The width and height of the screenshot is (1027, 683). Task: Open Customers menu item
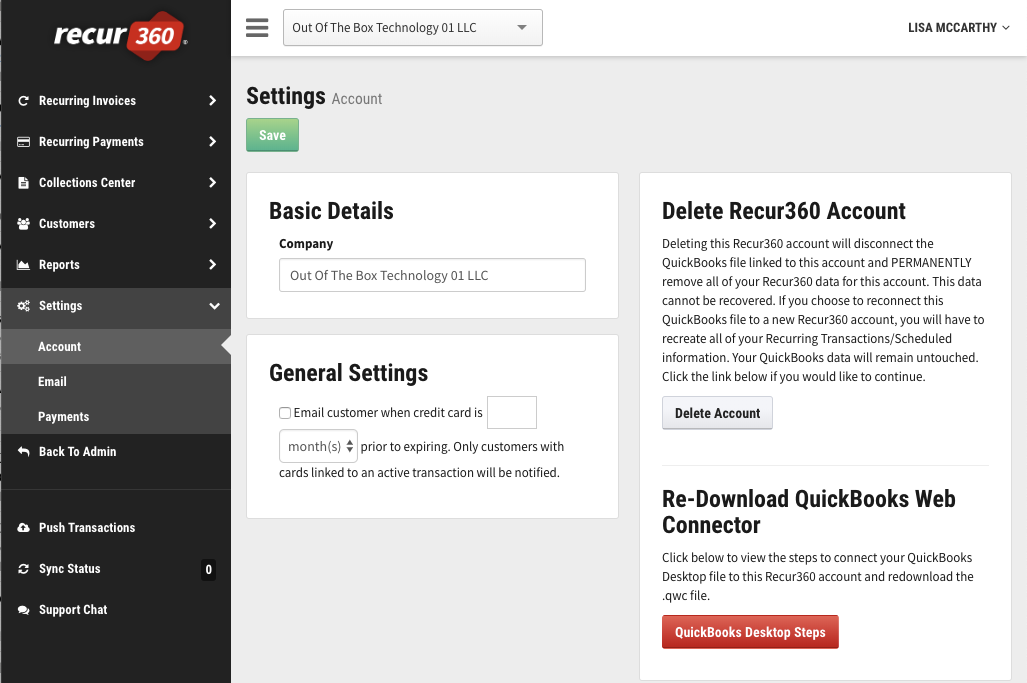point(116,224)
